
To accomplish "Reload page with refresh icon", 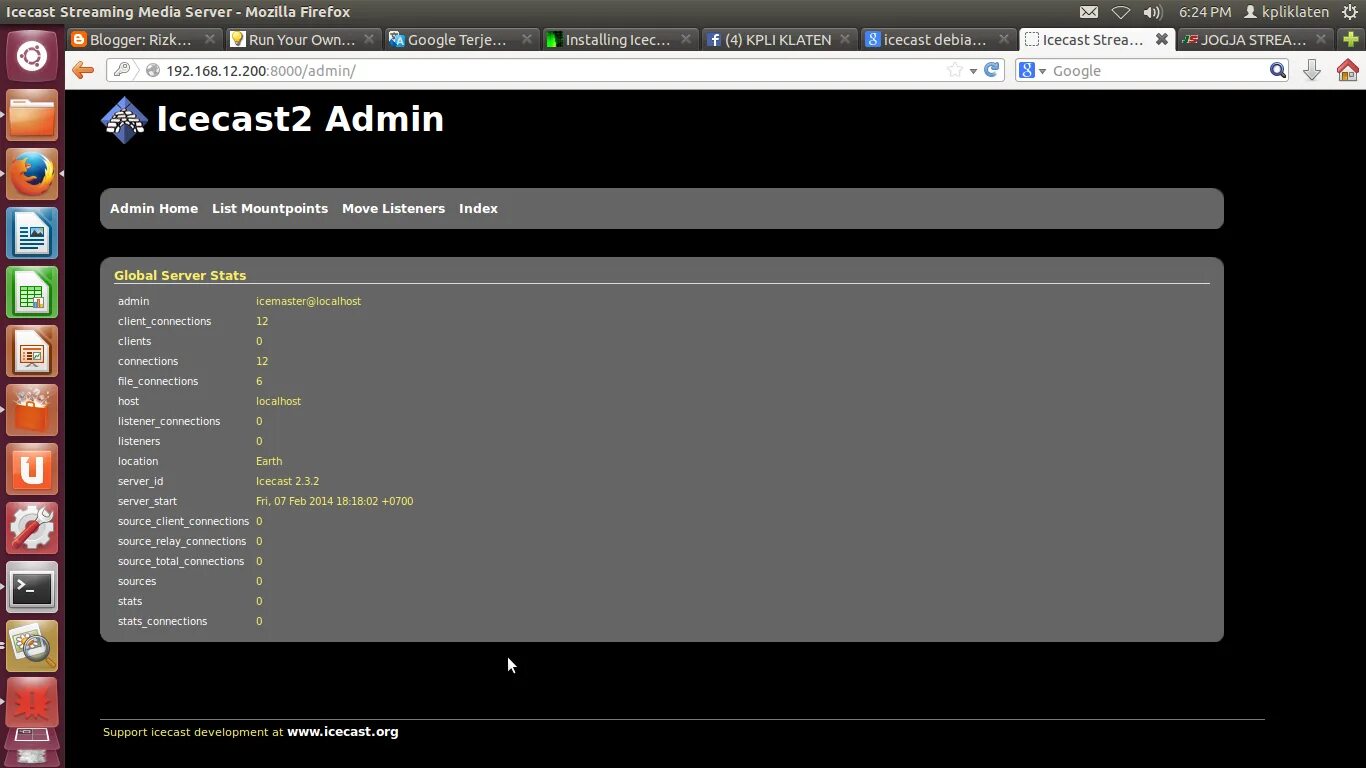I will [x=992, y=70].
